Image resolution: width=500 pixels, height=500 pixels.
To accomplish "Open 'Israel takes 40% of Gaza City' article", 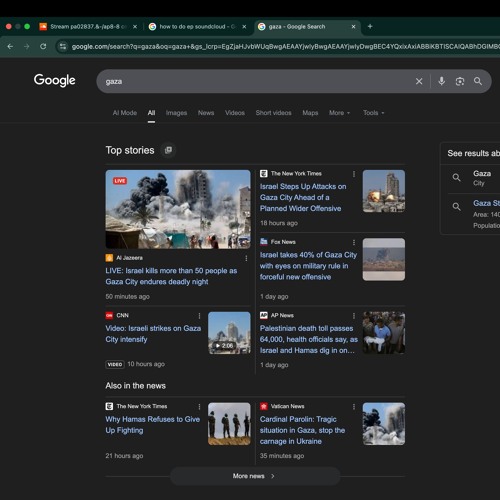I will pos(308,266).
